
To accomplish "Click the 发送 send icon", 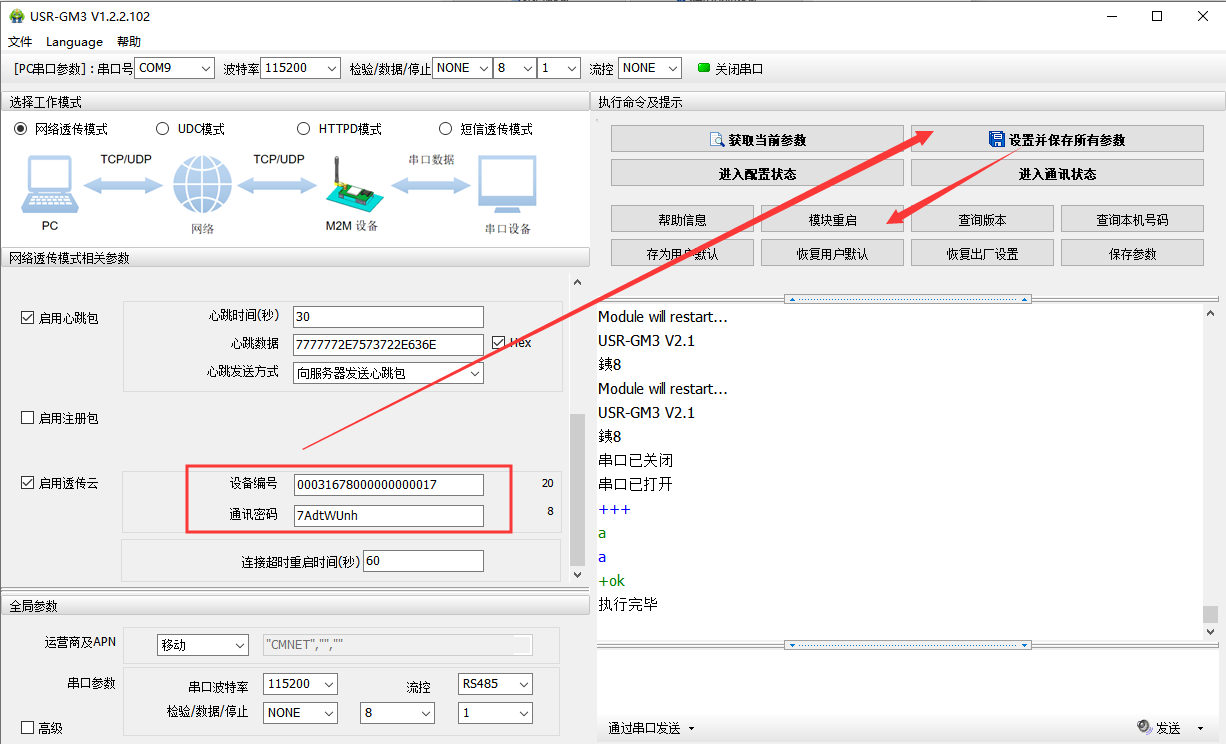I will pyautogui.click(x=1144, y=727).
